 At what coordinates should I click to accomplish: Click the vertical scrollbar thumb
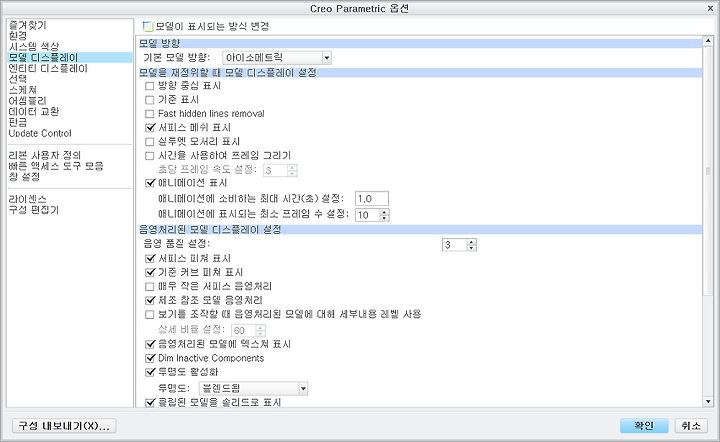708,171
